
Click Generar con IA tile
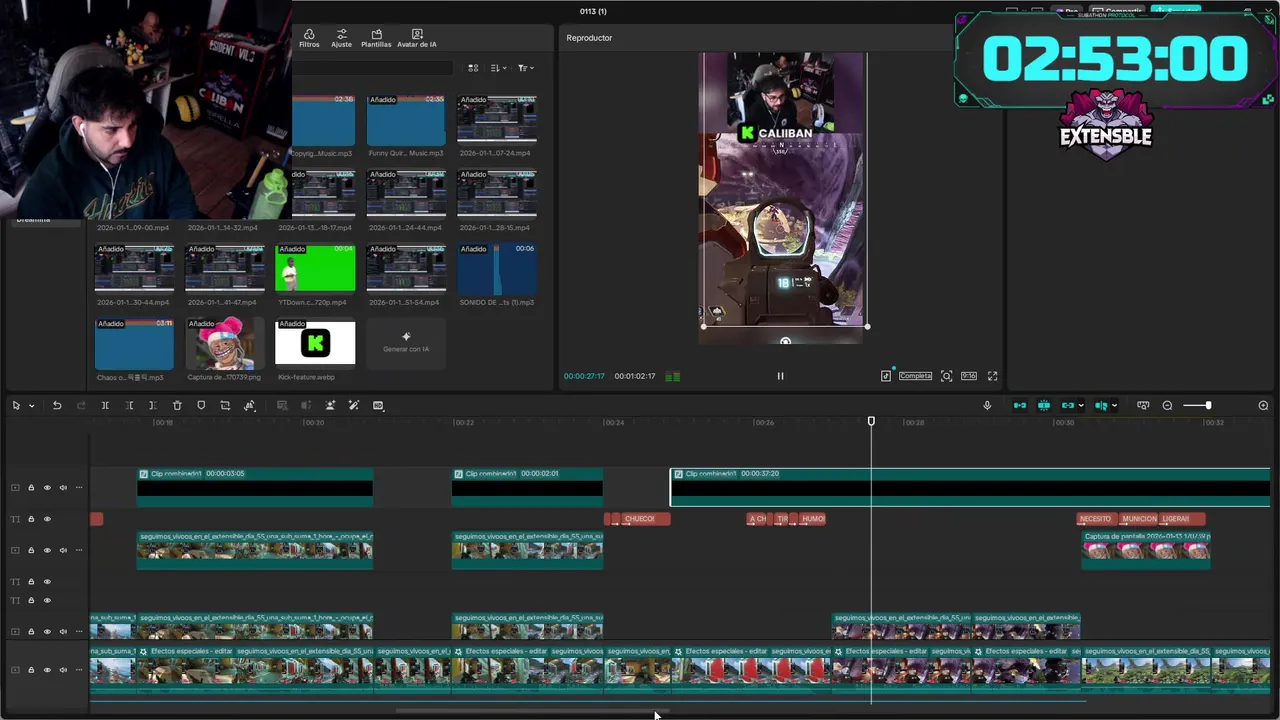coord(406,343)
